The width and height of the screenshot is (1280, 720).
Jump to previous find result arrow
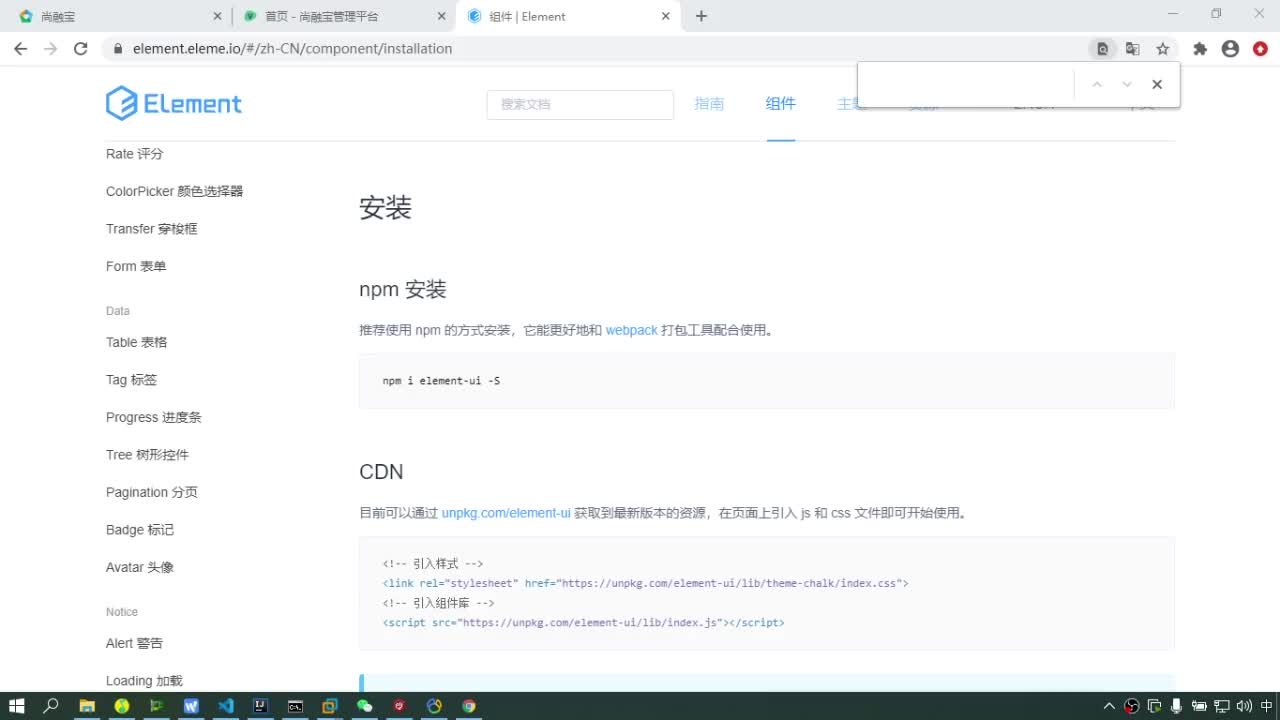pos(1097,85)
